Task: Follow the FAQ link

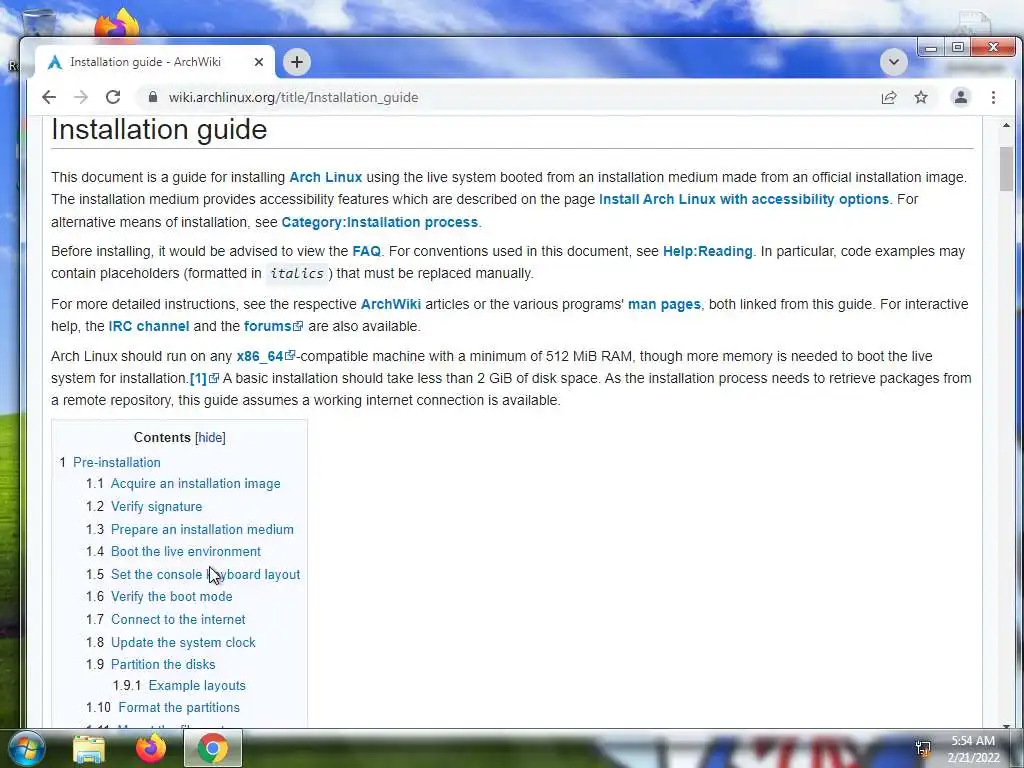Action: pyautogui.click(x=366, y=251)
